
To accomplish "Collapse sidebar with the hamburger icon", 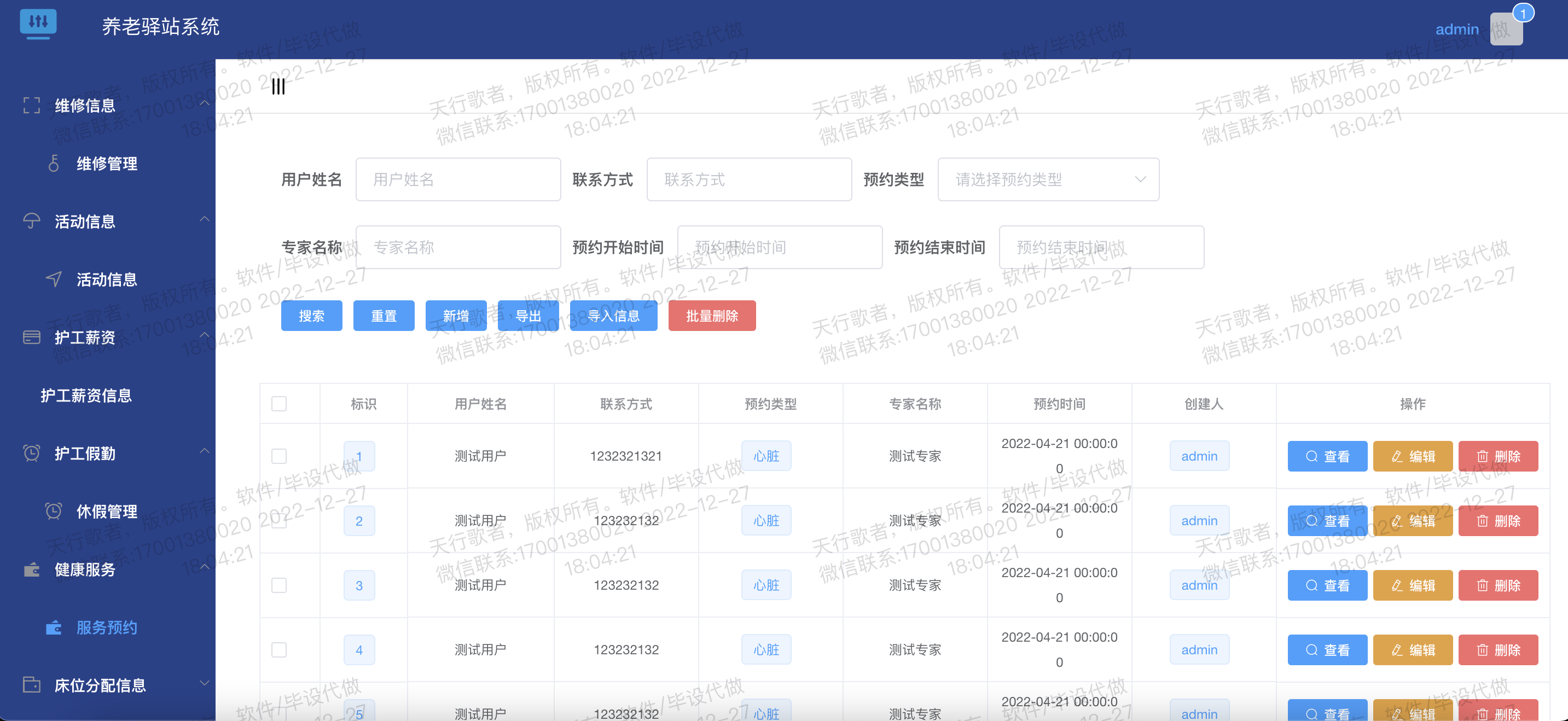I will (279, 86).
